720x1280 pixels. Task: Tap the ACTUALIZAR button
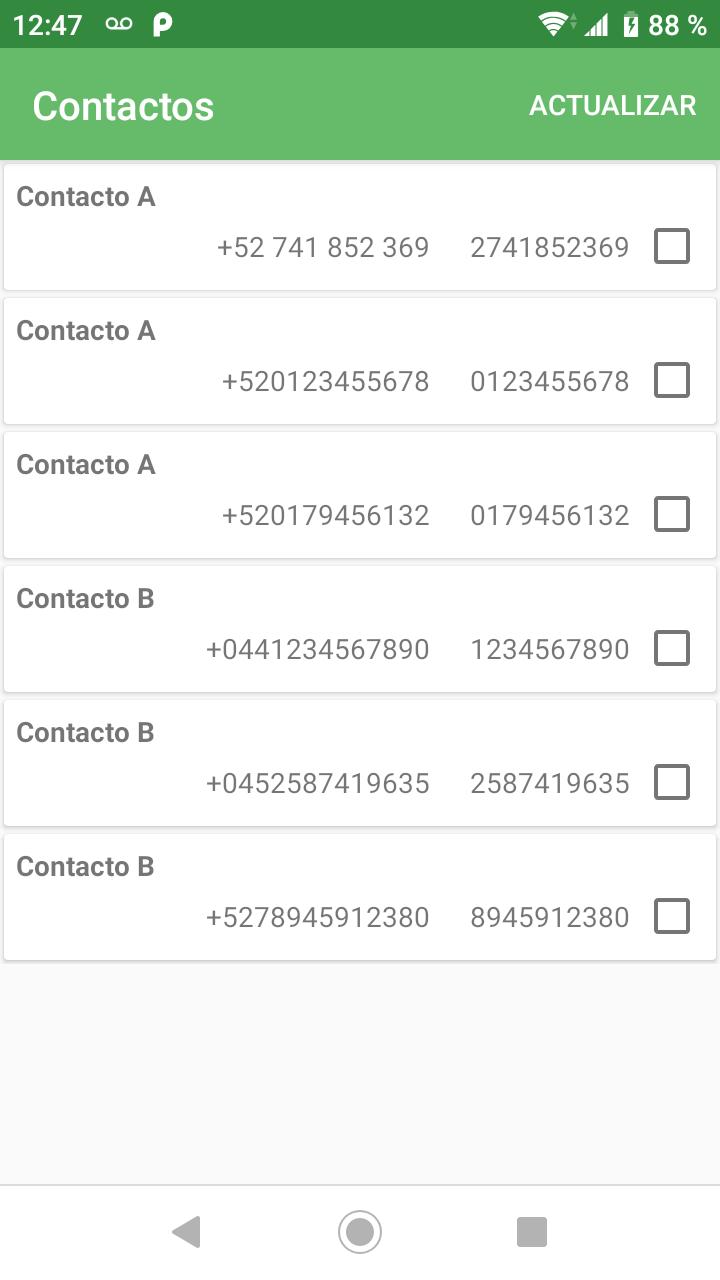[x=612, y=106]
